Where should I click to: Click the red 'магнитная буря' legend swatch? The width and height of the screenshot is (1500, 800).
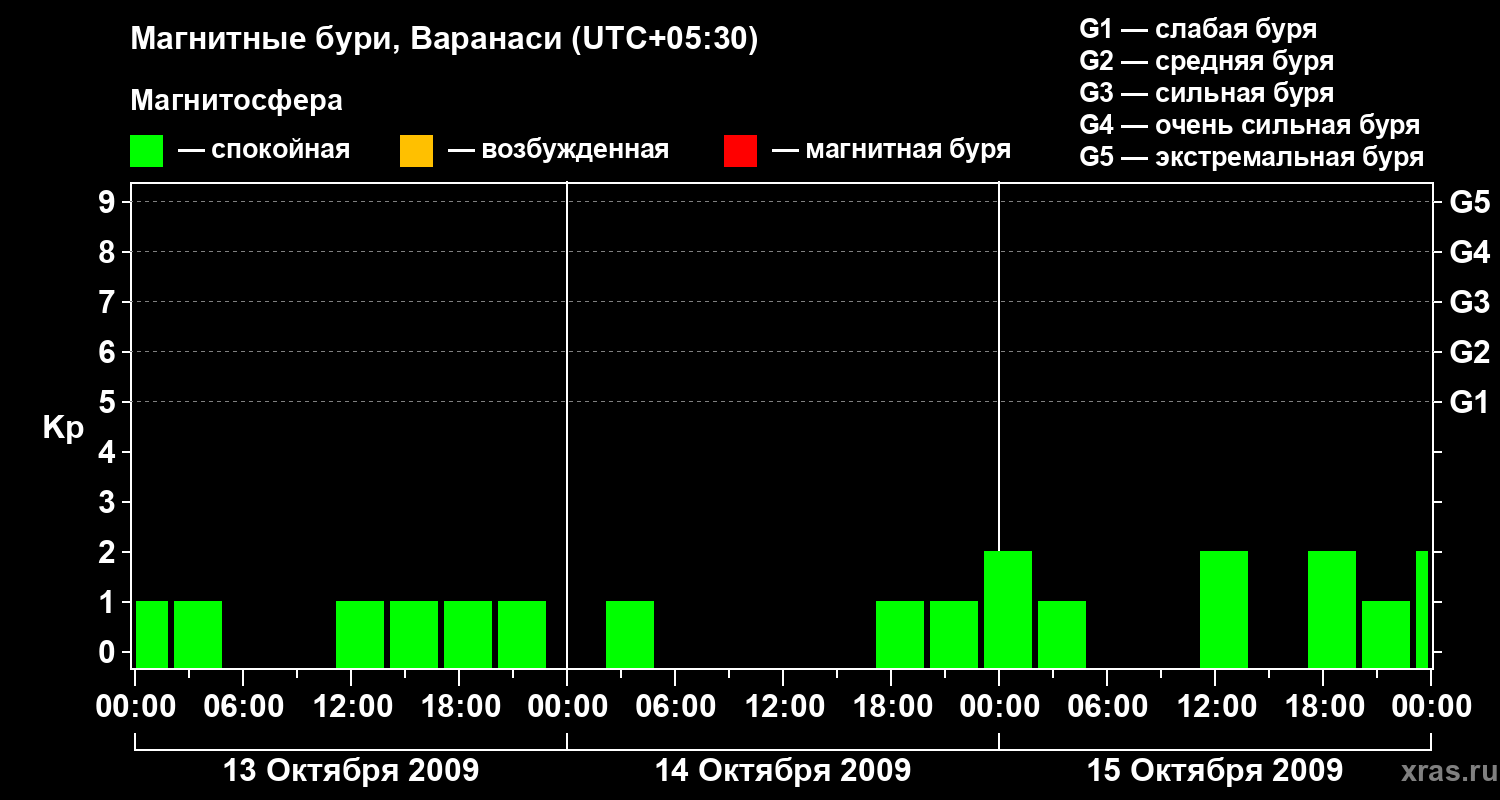point(740,150)
